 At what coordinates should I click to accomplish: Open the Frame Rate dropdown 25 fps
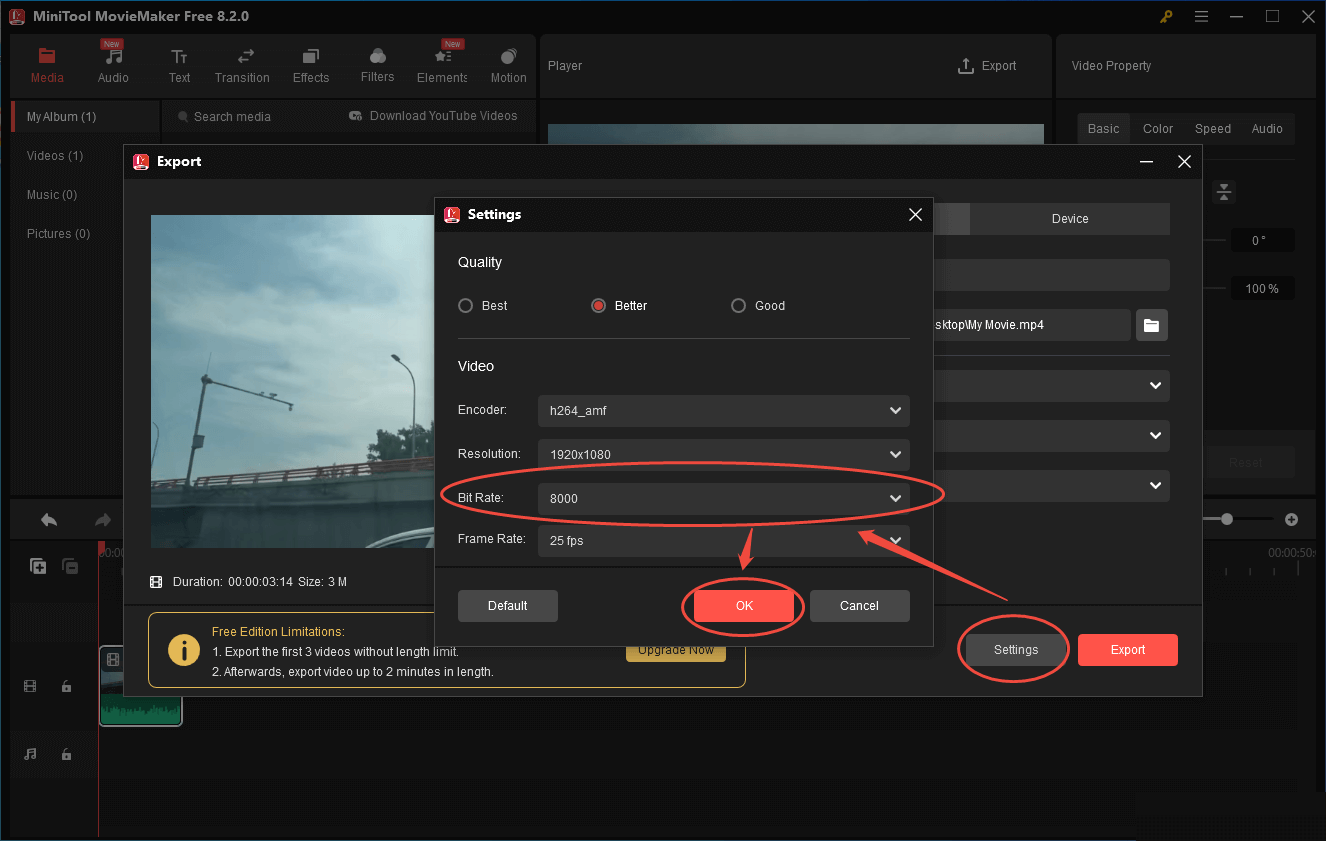pos(723,541)
